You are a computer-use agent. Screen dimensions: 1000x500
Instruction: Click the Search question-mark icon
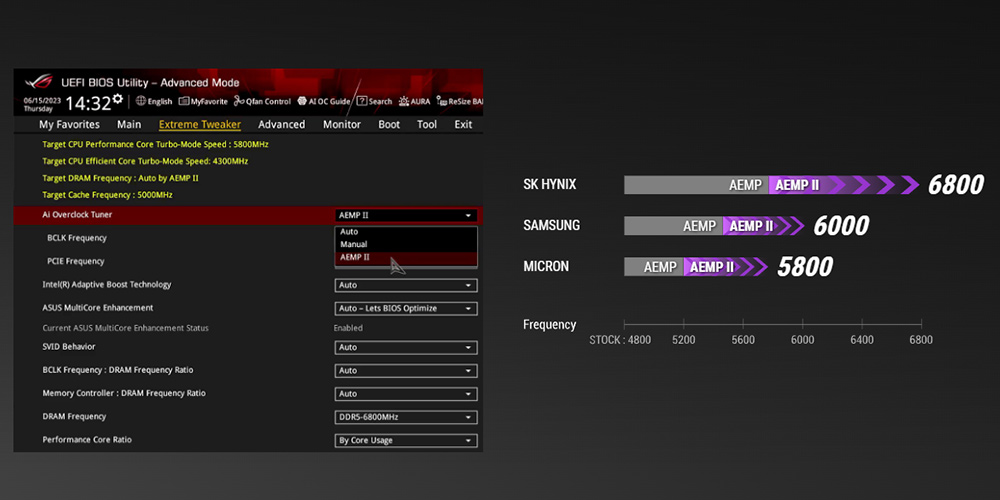tap(362, 101)
